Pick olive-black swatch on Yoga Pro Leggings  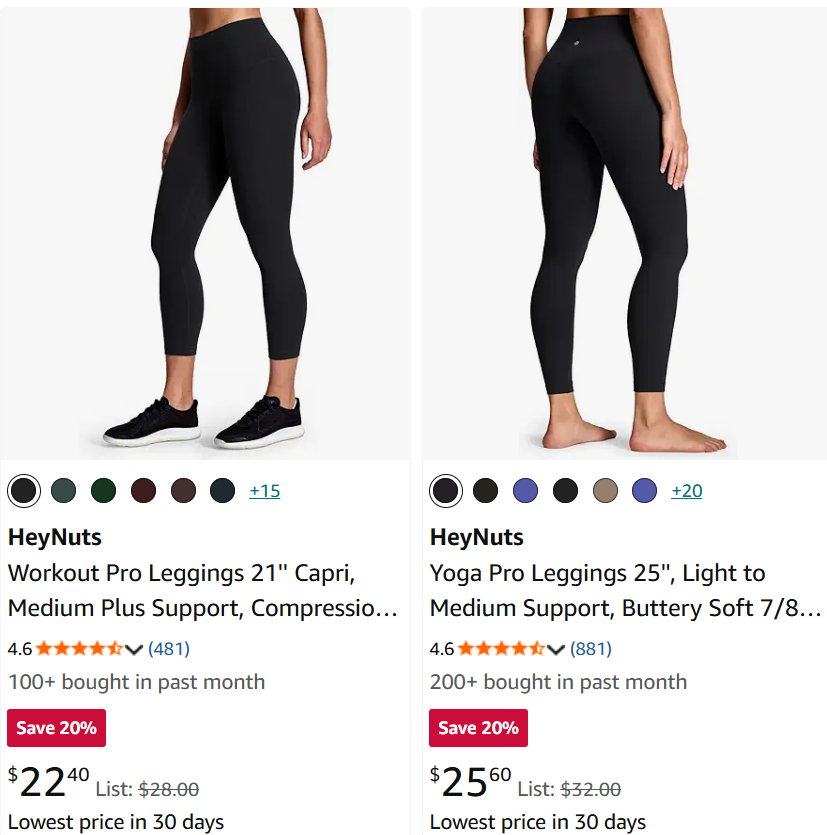[485, 490]
